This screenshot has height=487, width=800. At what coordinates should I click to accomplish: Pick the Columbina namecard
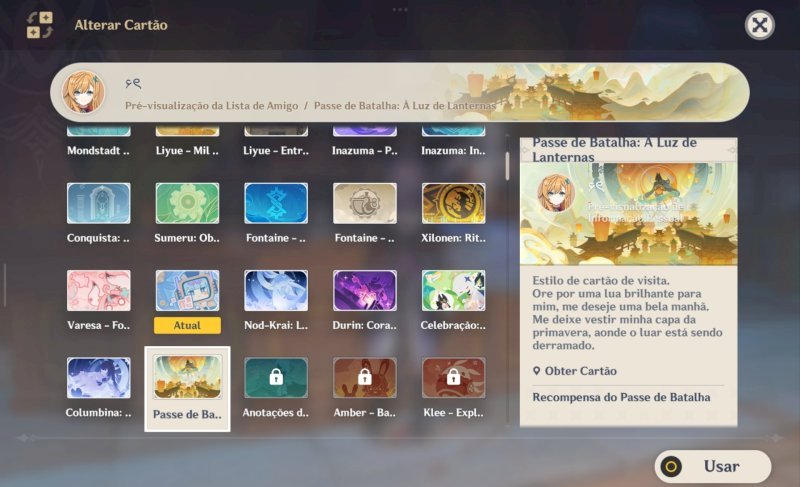tap(98, 377)
